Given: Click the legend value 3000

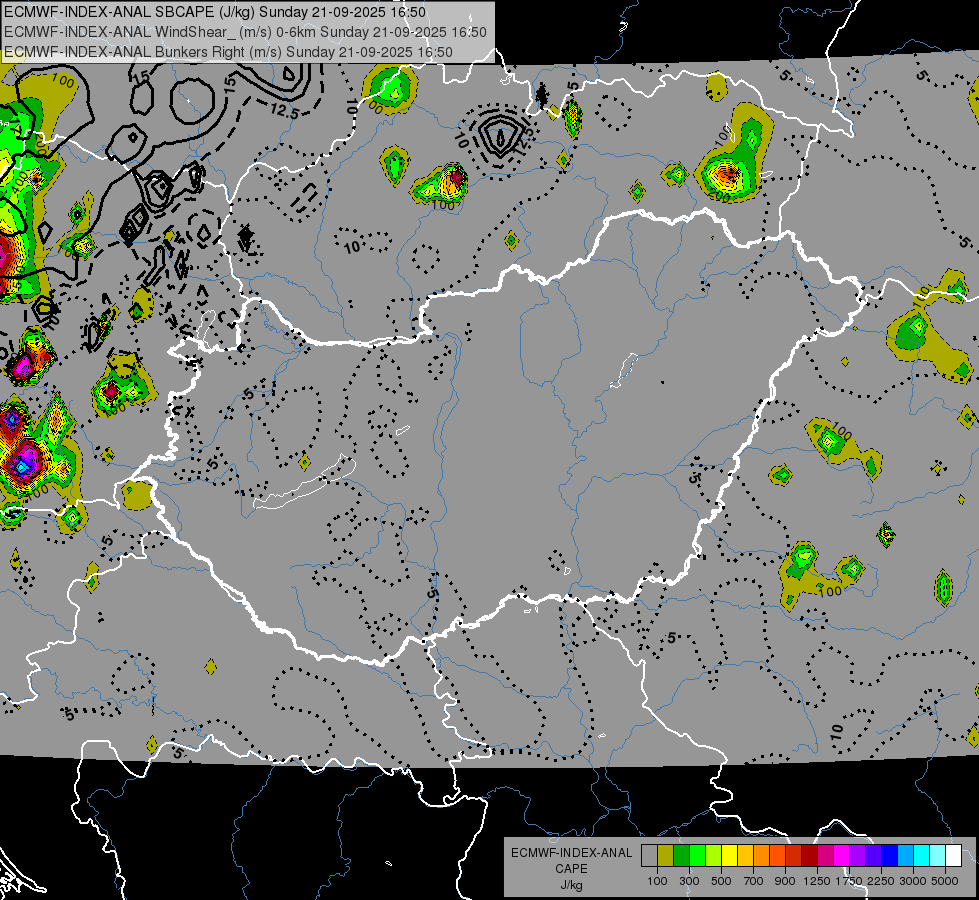Looking at the screenshot, I should (913, 881).
